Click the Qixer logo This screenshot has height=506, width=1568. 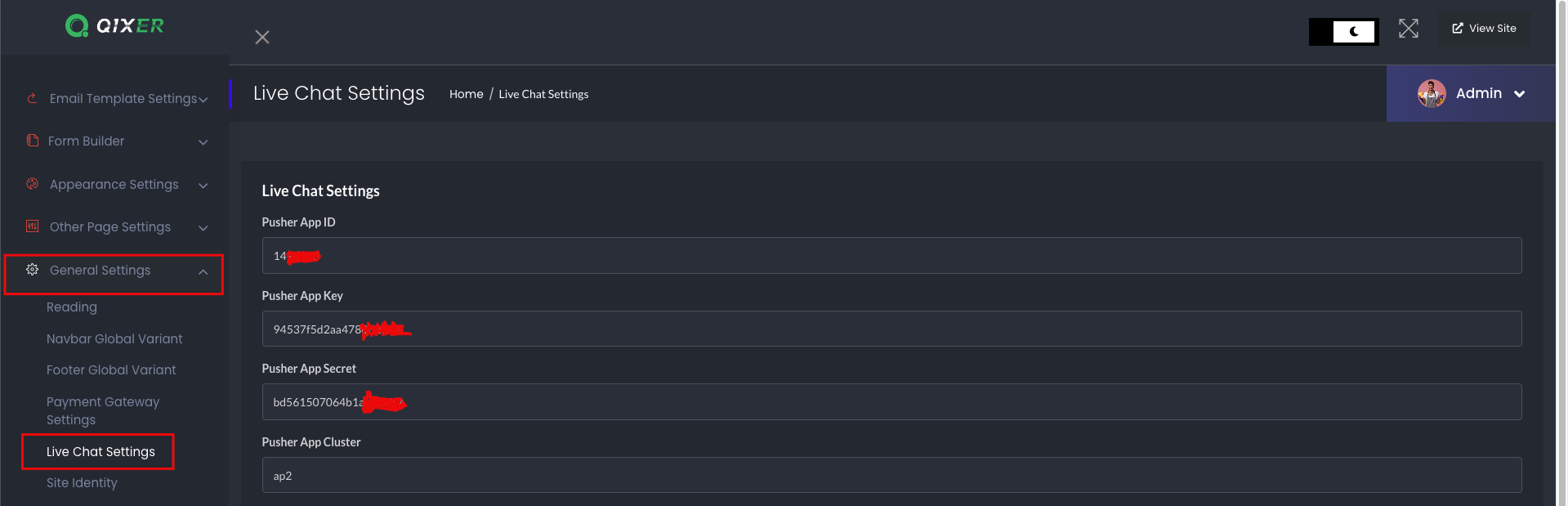pos(114,26)
